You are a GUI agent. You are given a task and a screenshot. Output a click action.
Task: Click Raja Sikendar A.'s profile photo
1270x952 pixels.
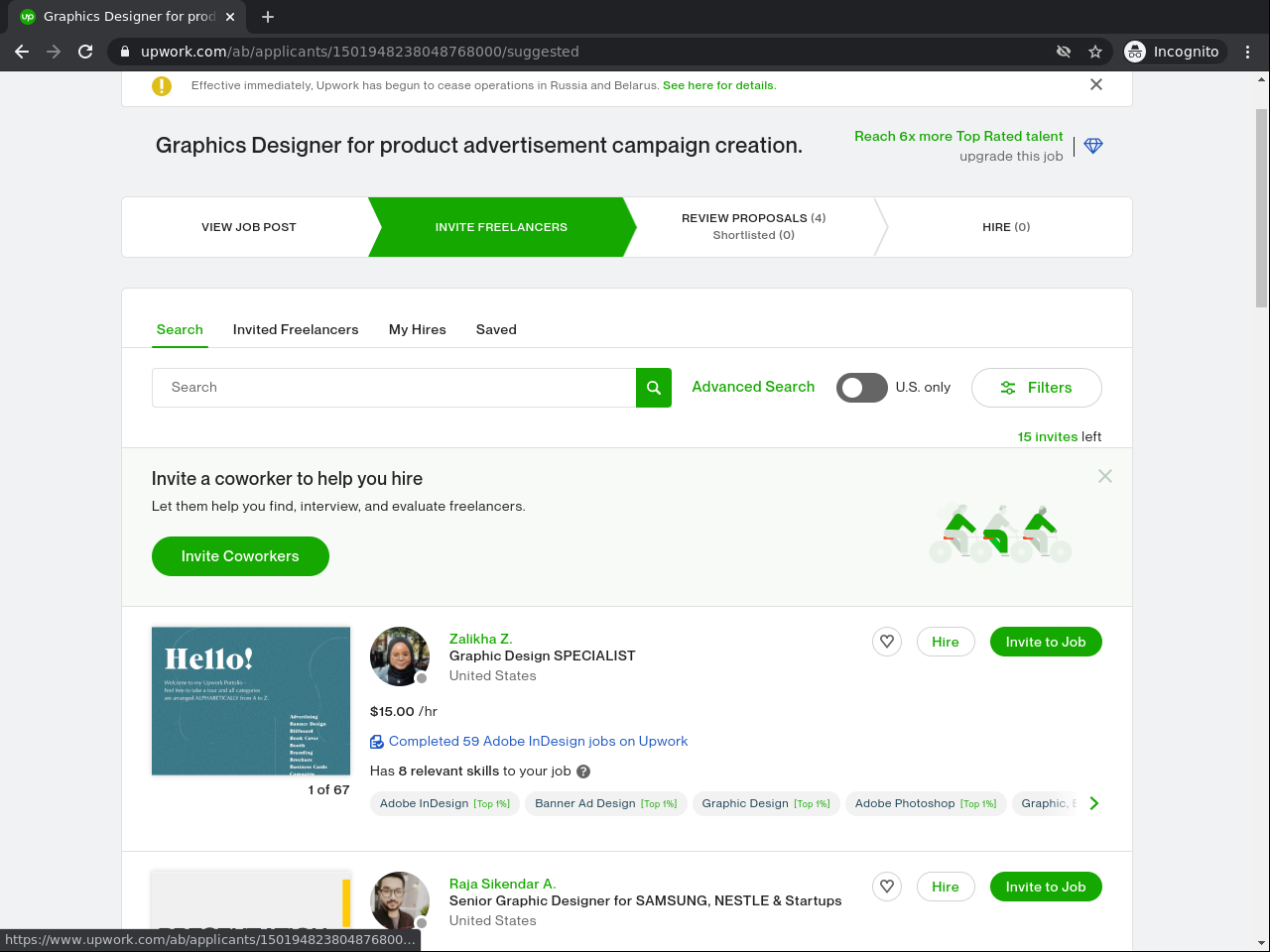tap(400, 901)
